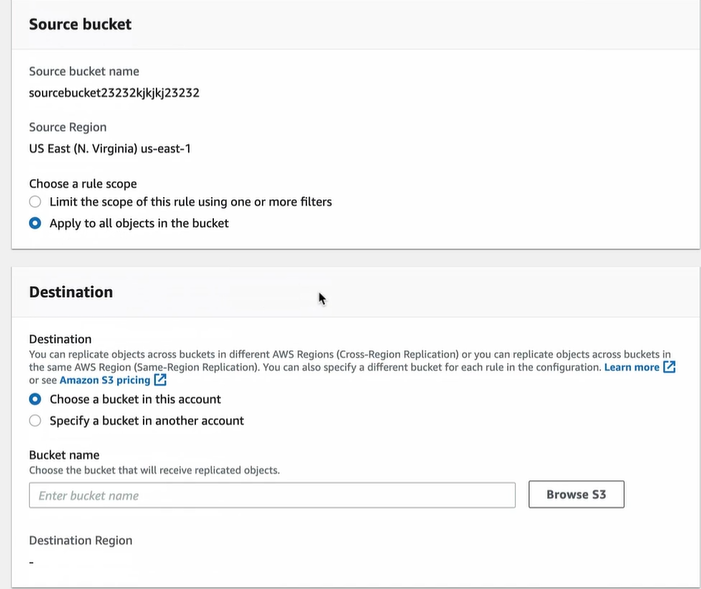Click the 'Source bucket' panel heading

[80, 24]
